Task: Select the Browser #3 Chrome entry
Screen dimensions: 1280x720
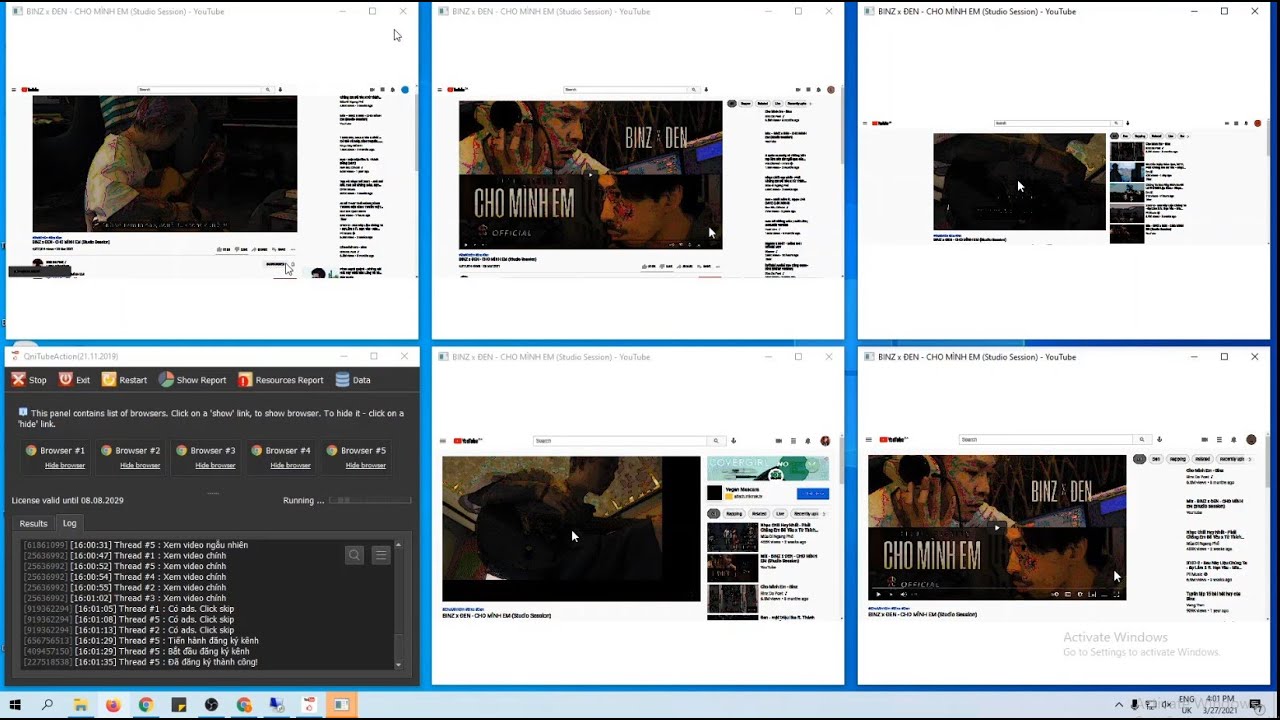Action: pyautogui.click(x=205, y=450)
